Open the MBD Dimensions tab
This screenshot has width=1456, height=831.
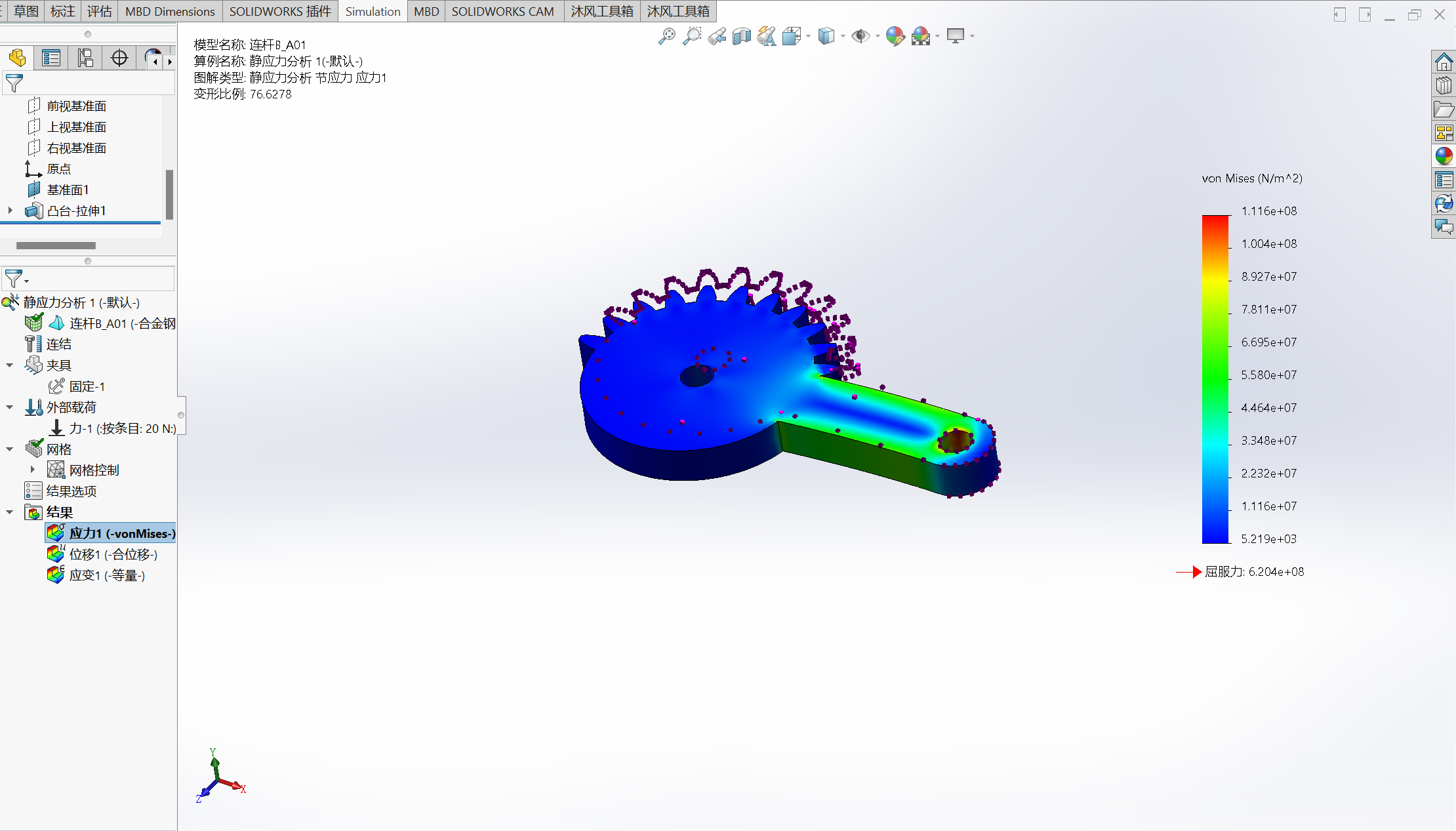click(170, 11)
